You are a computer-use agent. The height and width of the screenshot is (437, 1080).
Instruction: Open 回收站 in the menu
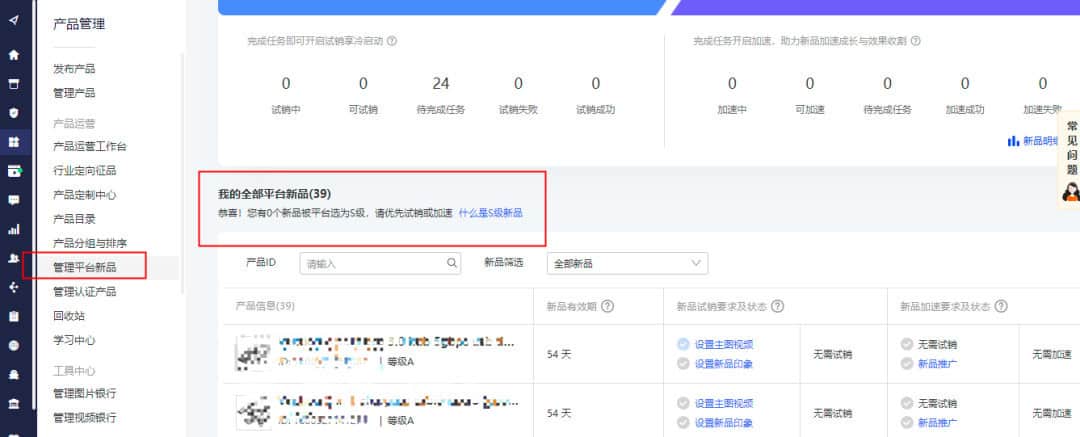click(69, 316)
